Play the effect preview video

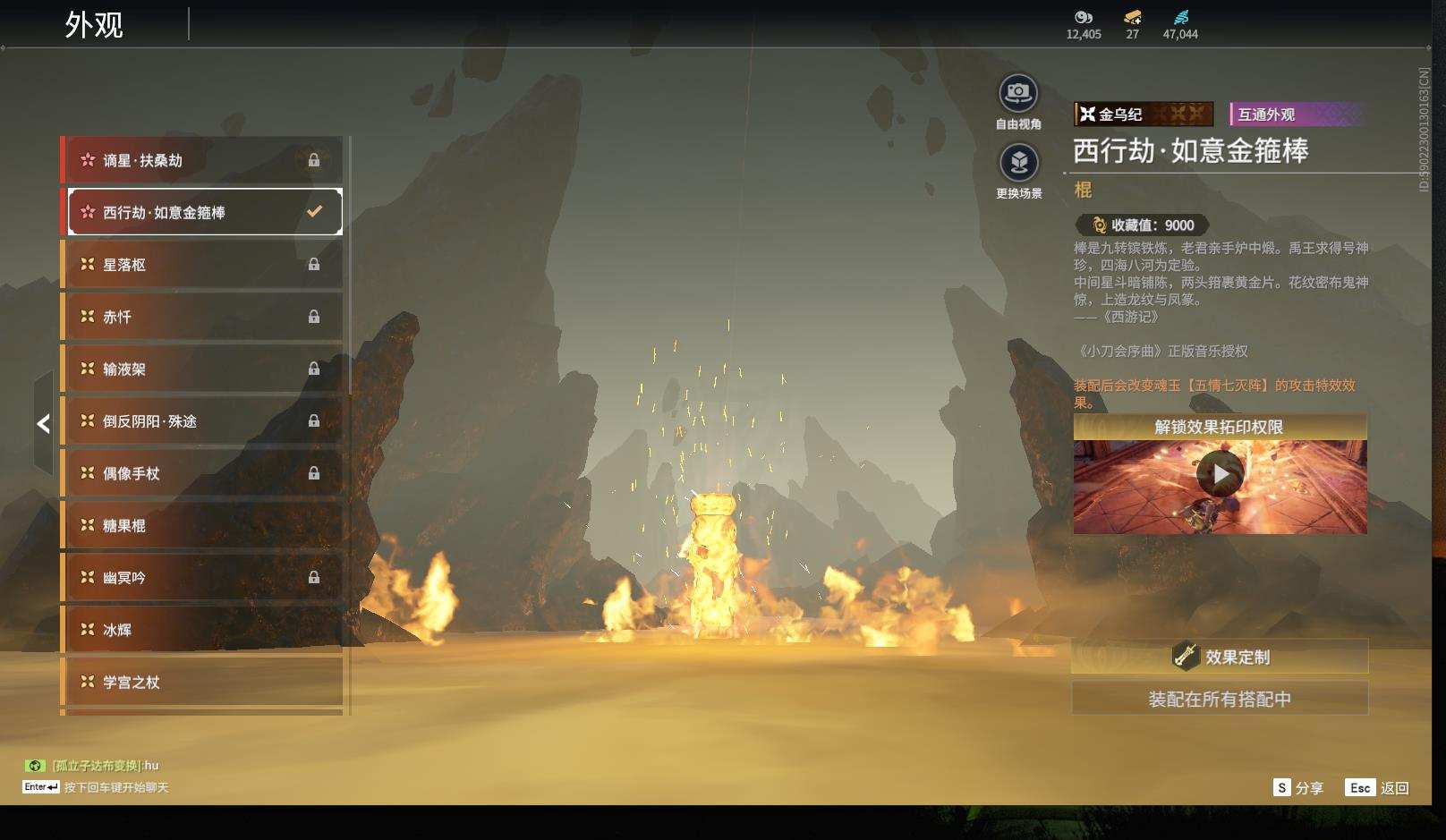click(x=1220, y=473)
